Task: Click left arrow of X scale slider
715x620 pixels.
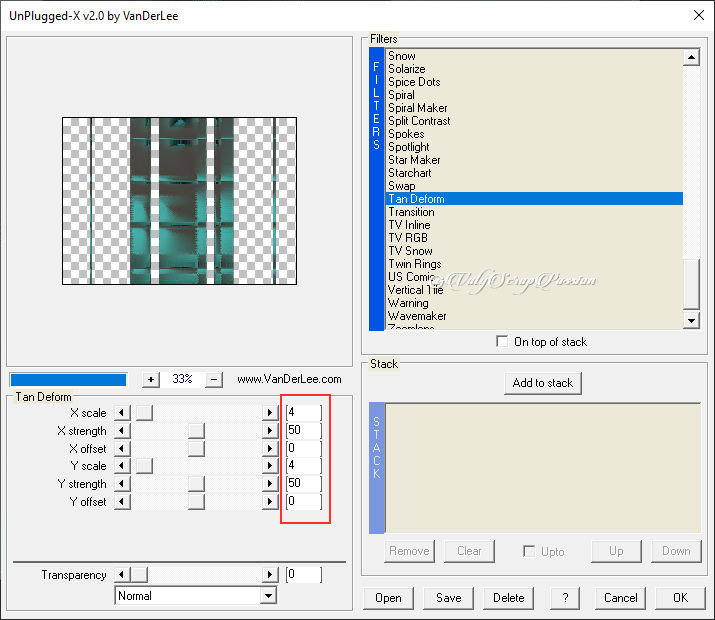Action: (x=122, y=413)
